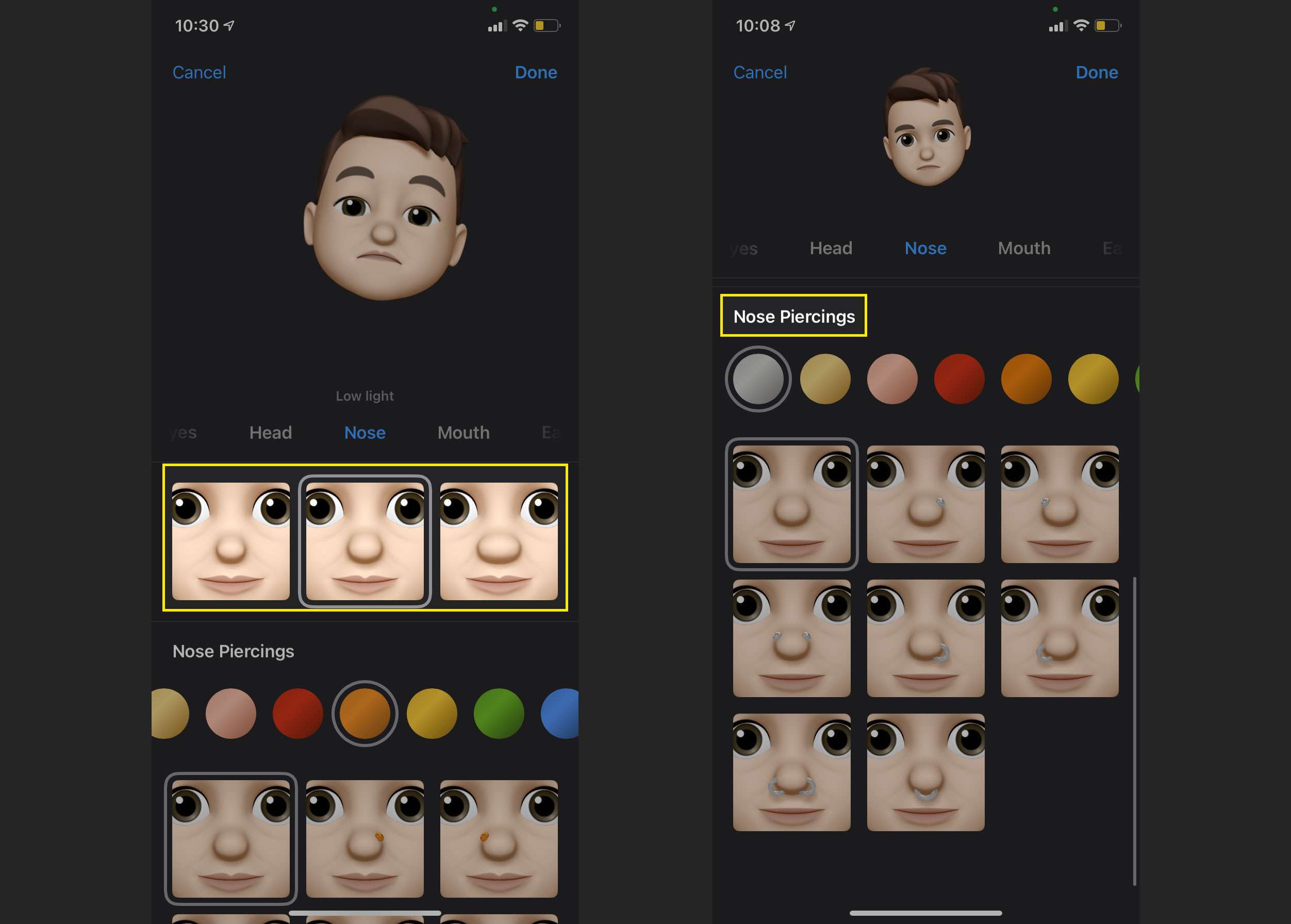The height and width of the screenshot is (924, 1291).
Task: Switch to Head tab in left screen
Action: (270, 433)
